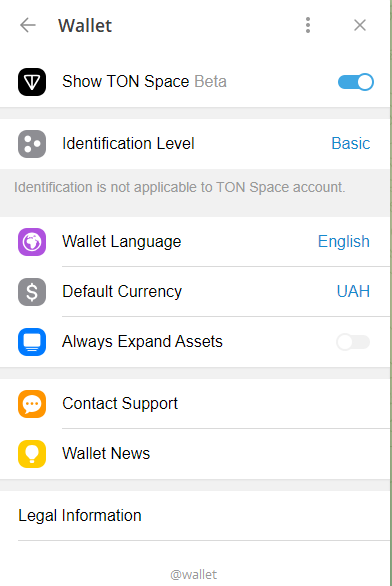392x586 pixels.
Task: Disable the Show TON Space toggle
Action: 356,82
